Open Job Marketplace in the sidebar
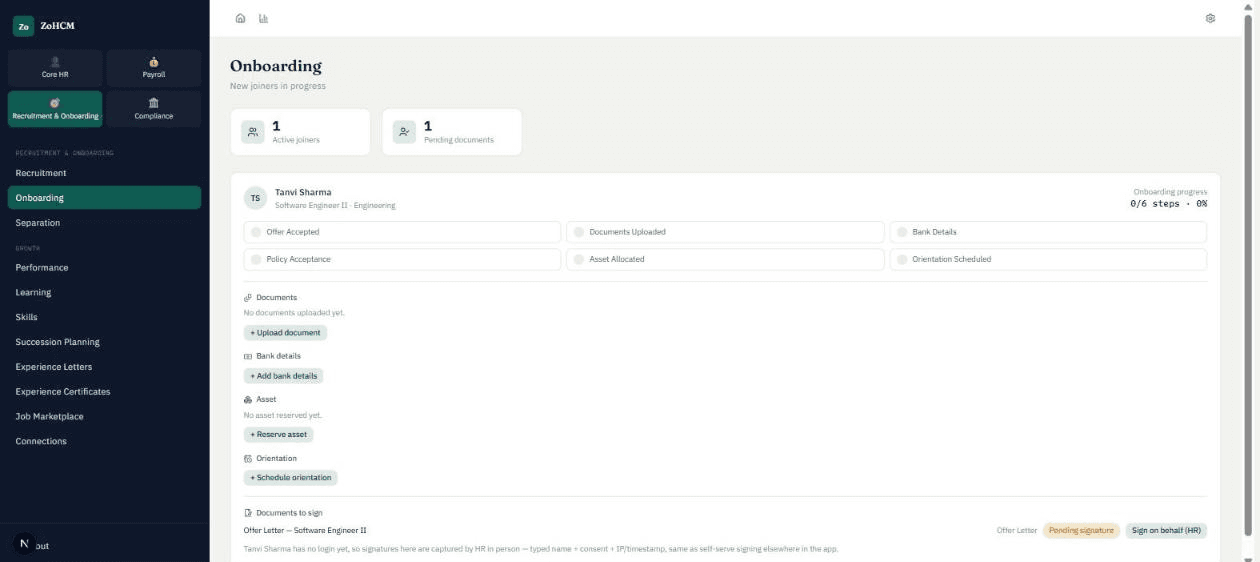 coord(104,417)
